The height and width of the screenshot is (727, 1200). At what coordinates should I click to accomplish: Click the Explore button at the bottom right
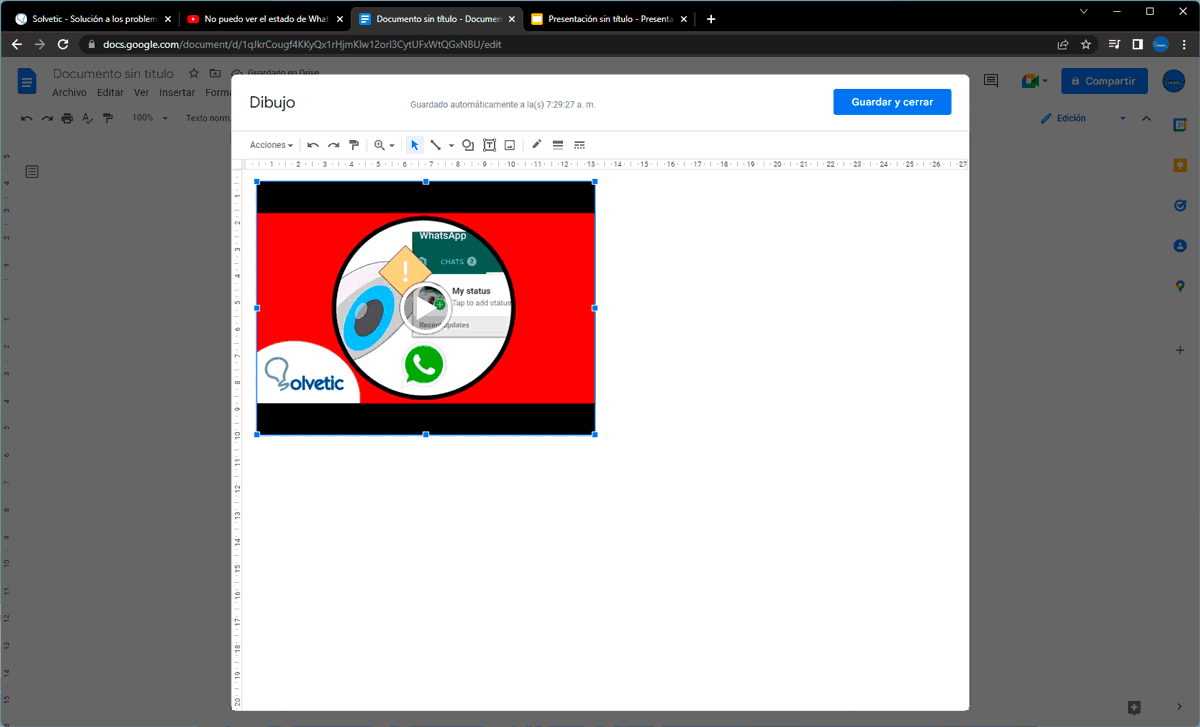1134,707
